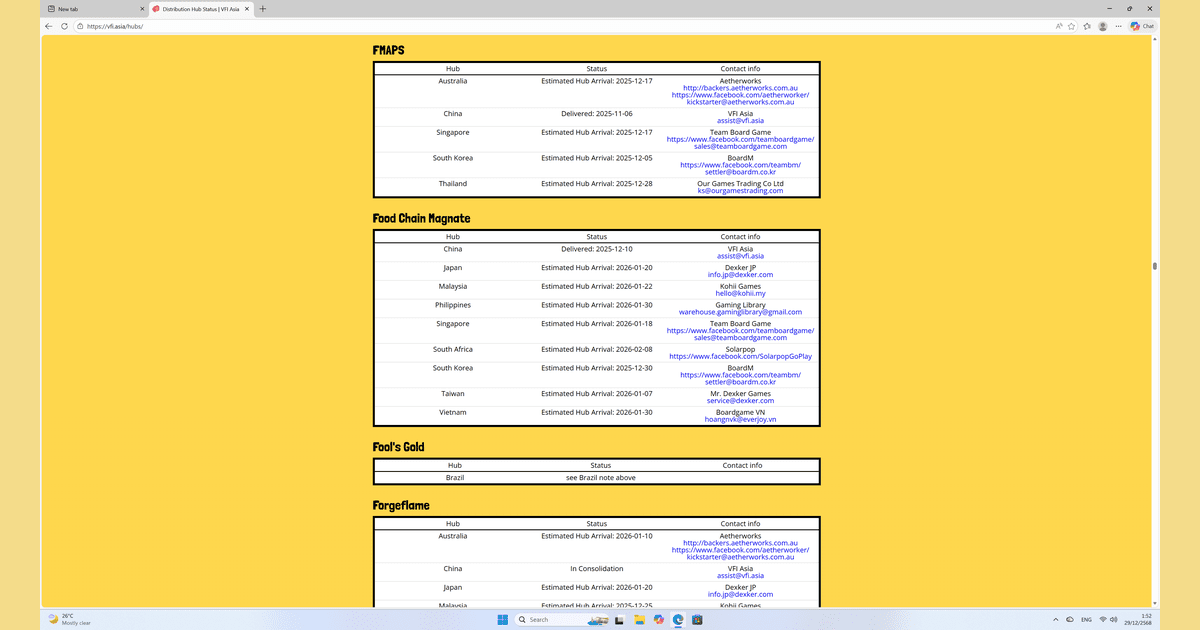Bookmark this page with the star icon
Screen dimensions: 1200x630
tap(1071, 26)
